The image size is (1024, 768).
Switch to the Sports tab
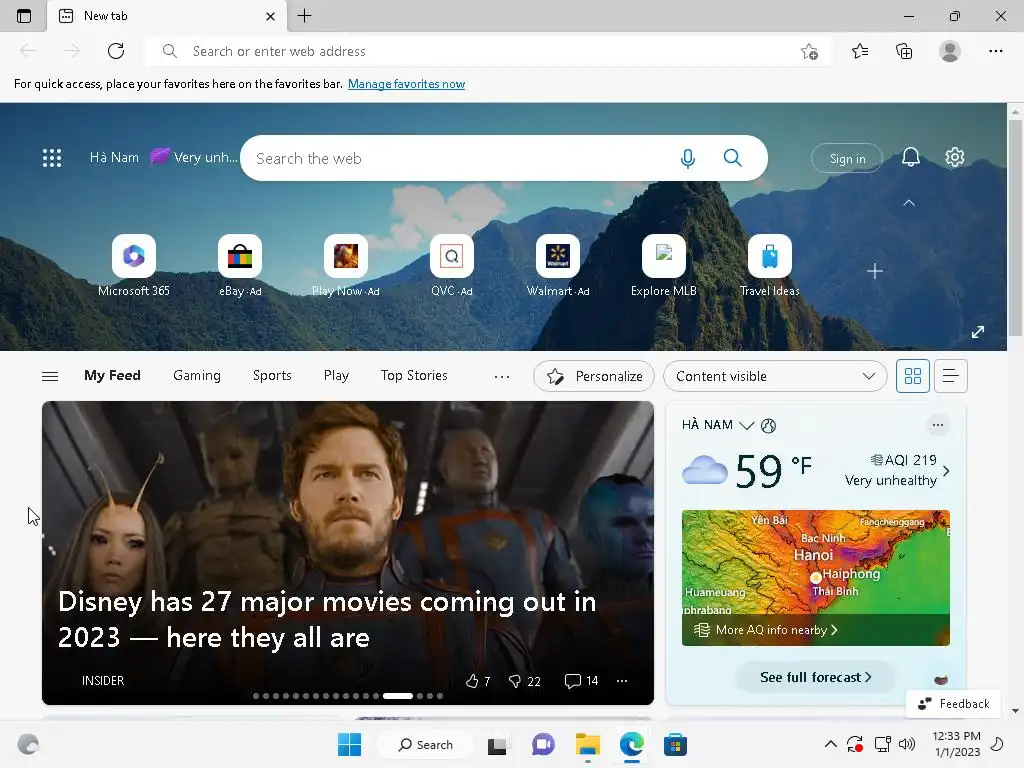272,376
